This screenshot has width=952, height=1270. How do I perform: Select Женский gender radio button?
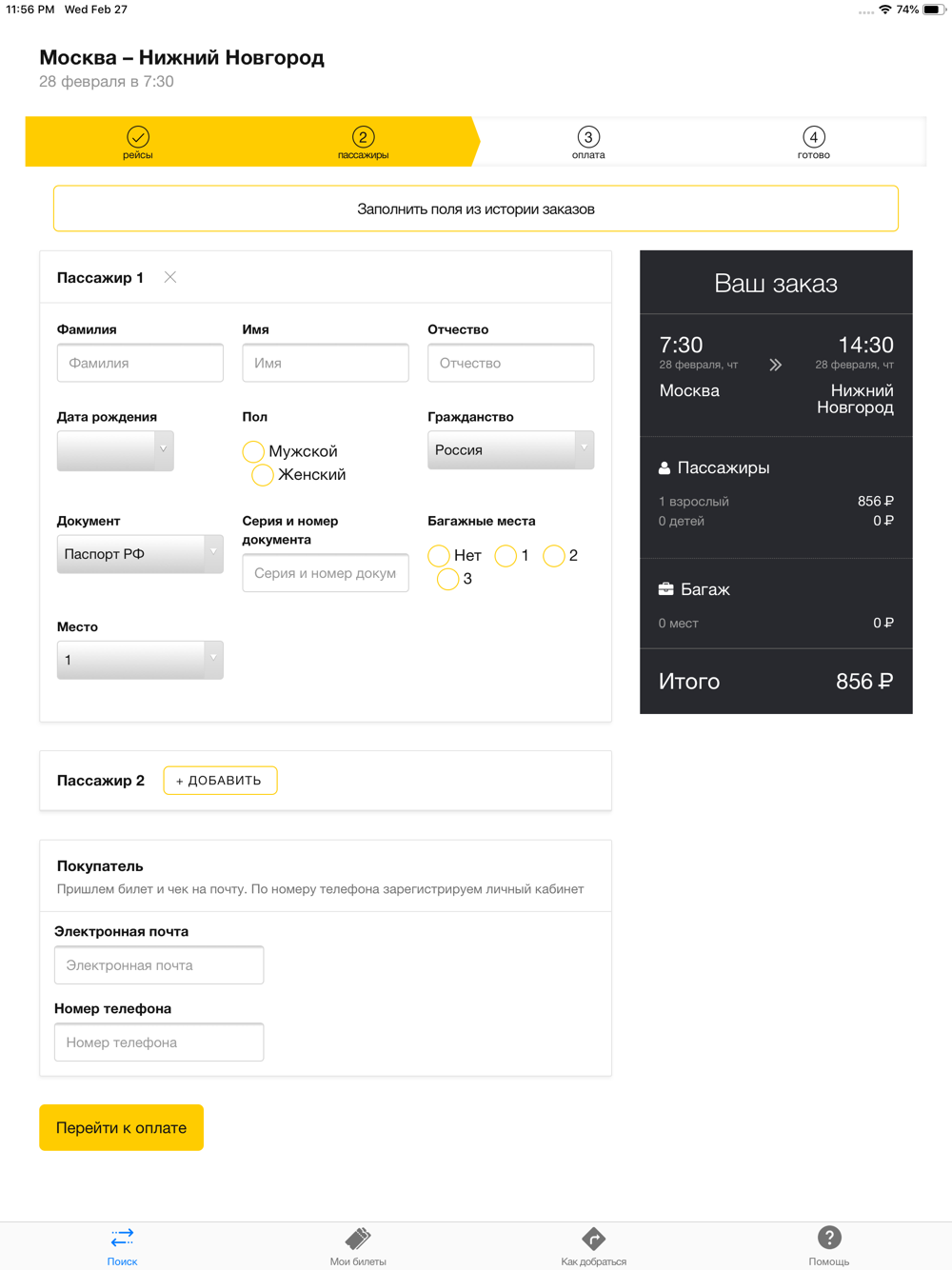[x=263, y=475]
